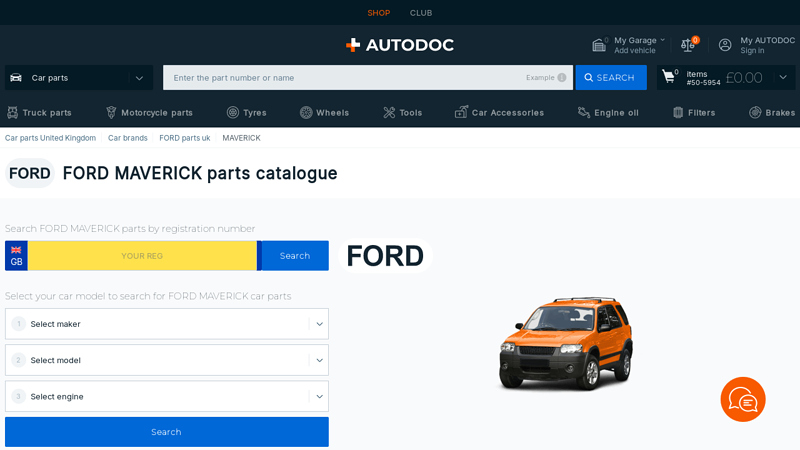Click the MAVERICK breadcrumb text
800x450 pixels.
pyautogui.click(x=241, y=138)
